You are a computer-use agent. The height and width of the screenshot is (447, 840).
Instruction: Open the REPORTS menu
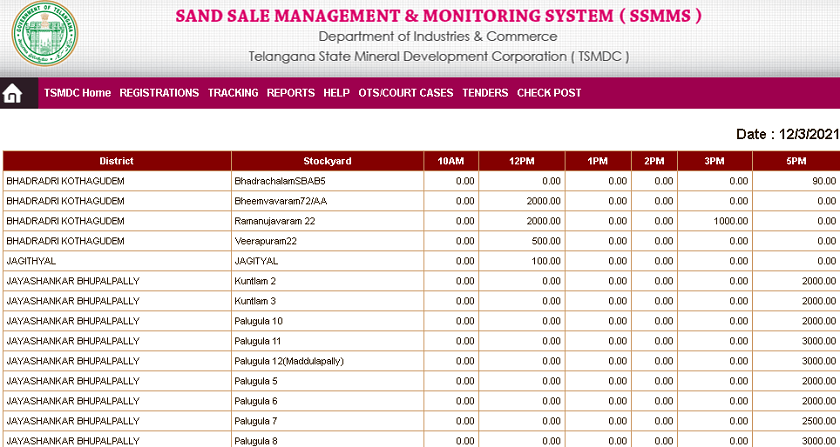[x=291, y=93]
